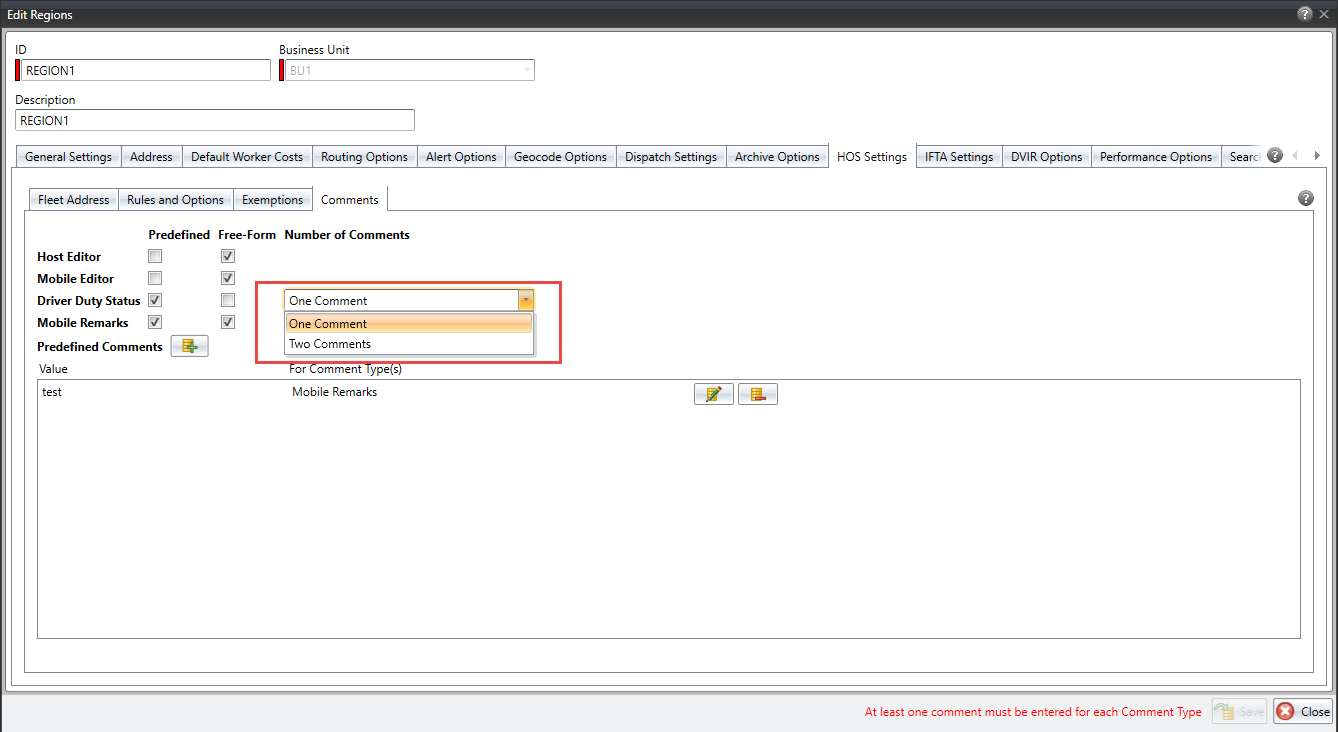Add a new predefined comment
The height and width of the screenshot is (732, 1338).
tap(189, 345)
